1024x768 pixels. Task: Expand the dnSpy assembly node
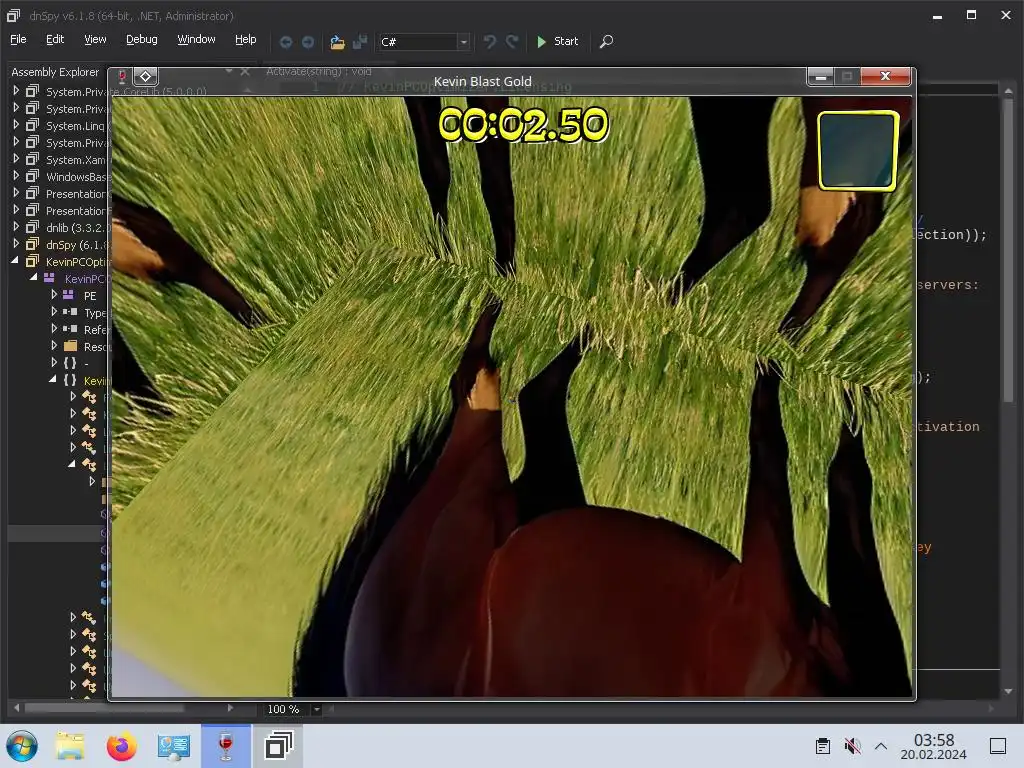click(x=16, y=244)
